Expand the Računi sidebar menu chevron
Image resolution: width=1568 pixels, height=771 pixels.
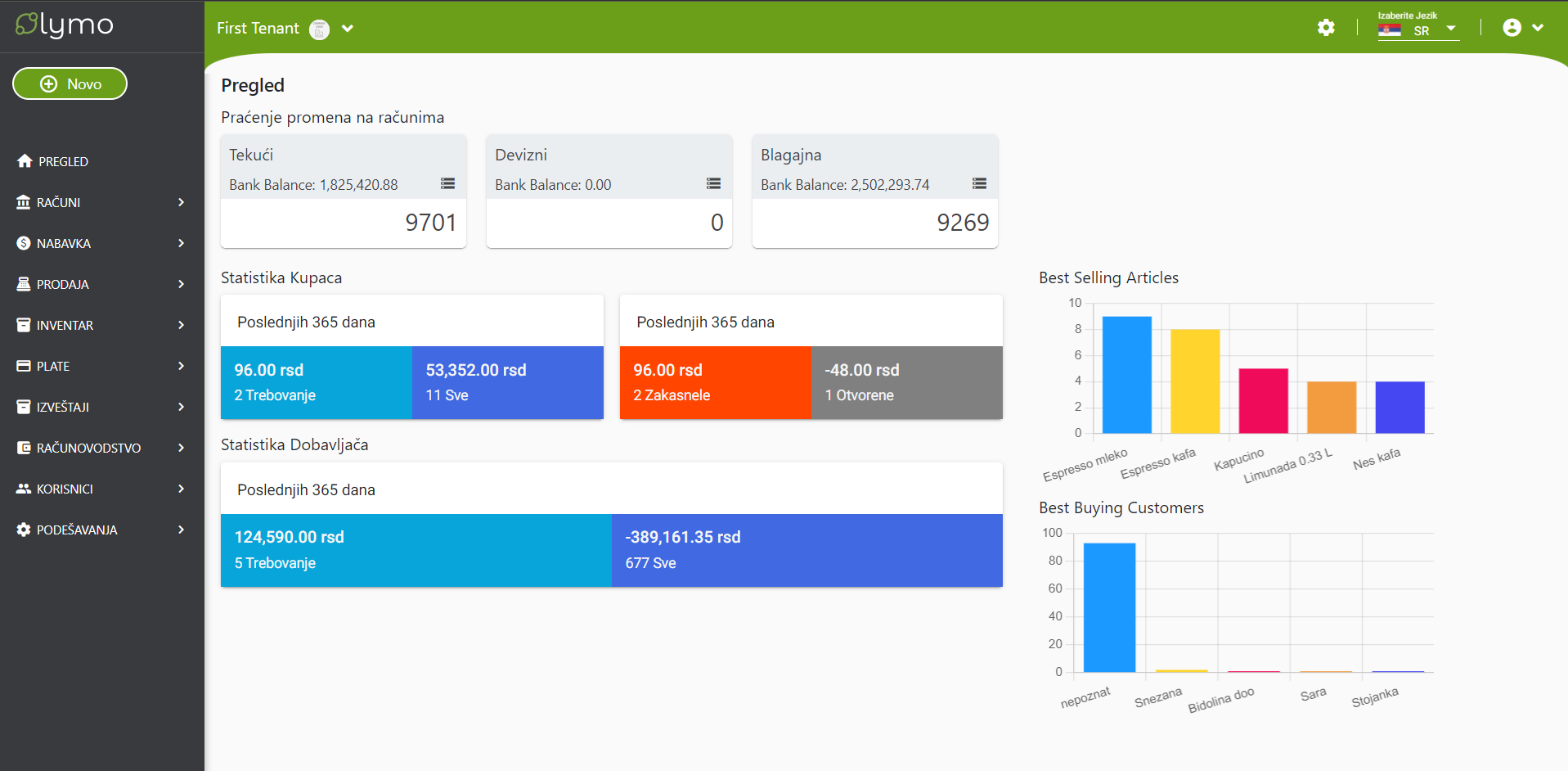coord(181,202)
